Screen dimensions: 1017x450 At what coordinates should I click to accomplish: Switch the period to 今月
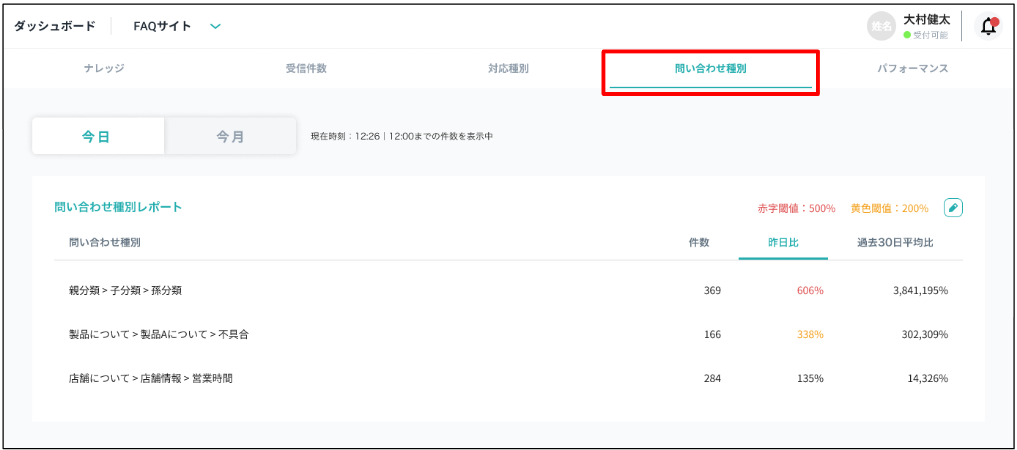pyautogui.click(x=230, y=137)
